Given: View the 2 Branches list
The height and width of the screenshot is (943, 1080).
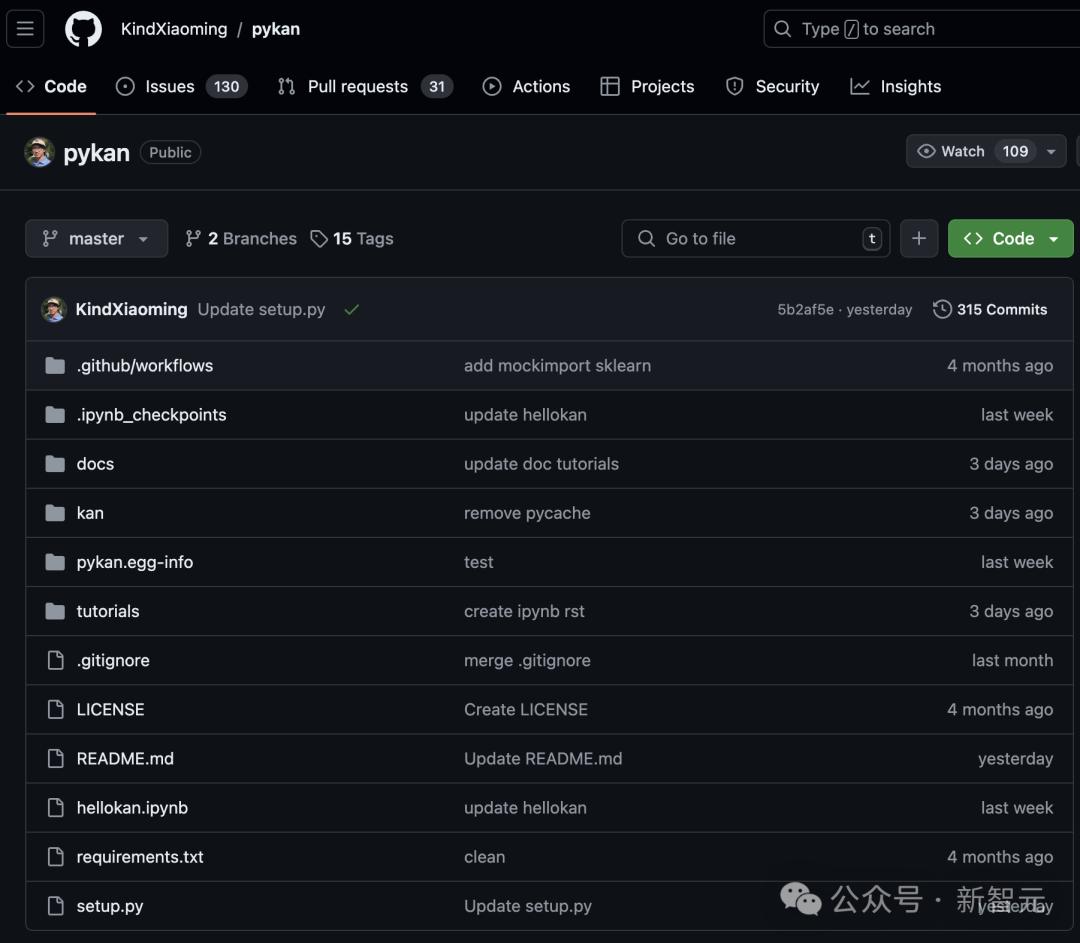Looking at the screenshot, I should [241, 239].
